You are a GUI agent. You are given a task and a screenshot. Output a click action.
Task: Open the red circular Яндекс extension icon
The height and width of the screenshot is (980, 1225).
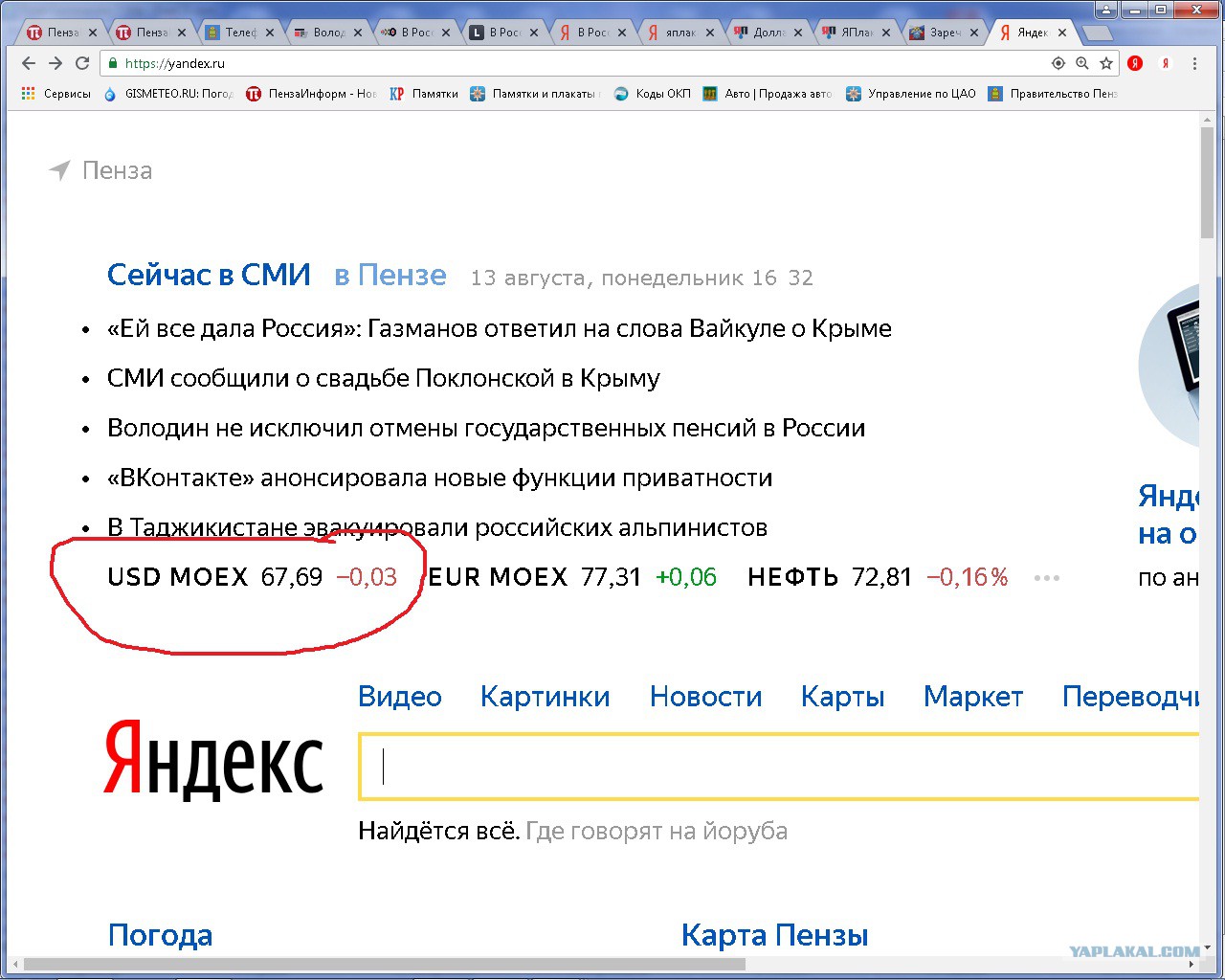click(1135, 63)
